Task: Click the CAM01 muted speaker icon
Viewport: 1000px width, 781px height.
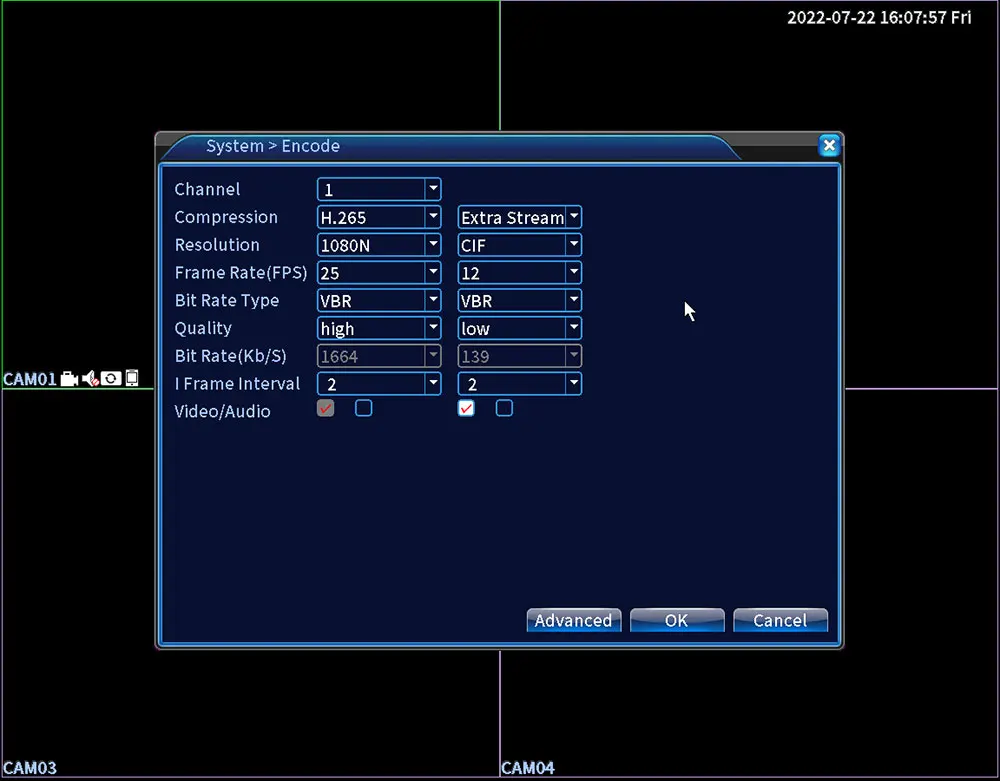Action: click(x=90, y=379)
